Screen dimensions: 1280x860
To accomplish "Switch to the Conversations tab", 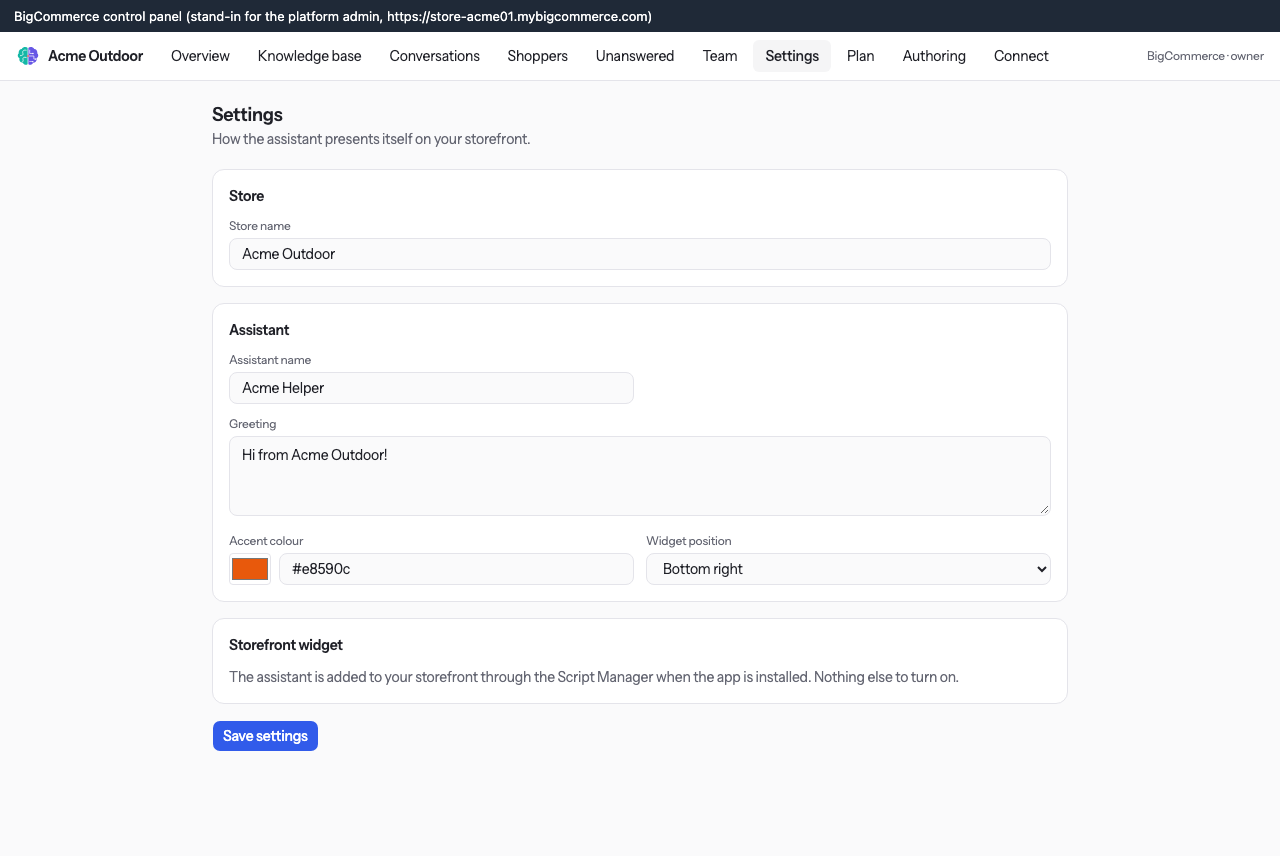I will pos(435,56).
